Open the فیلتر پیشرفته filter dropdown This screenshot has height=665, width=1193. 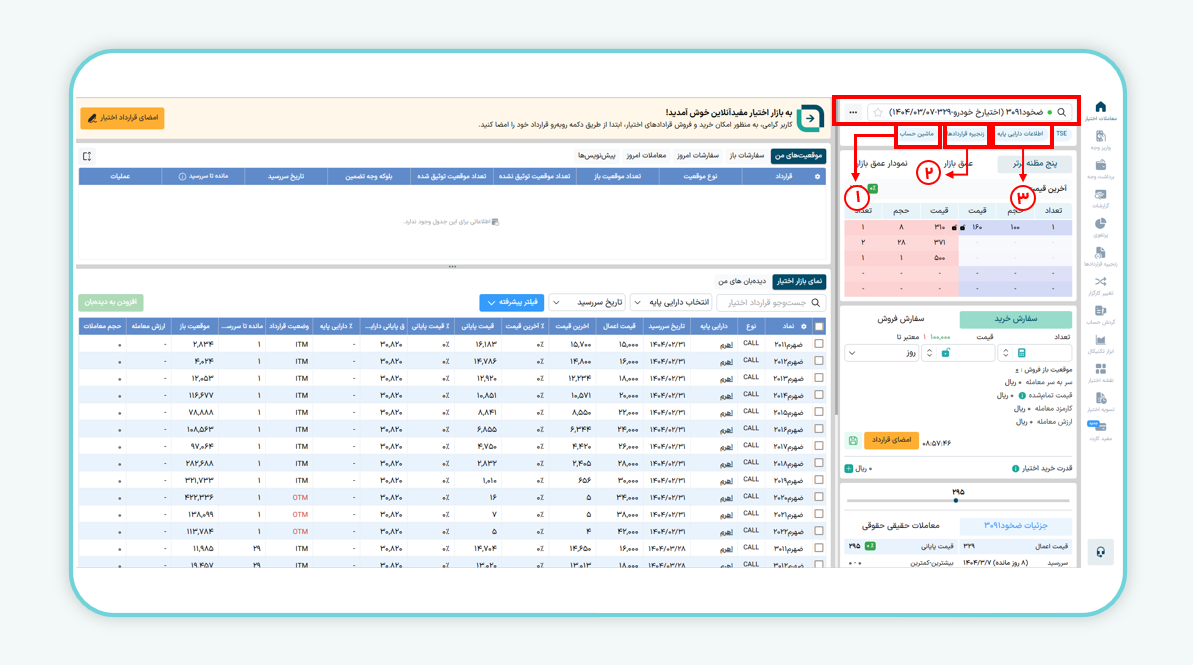pyautogui.click(x=512, y=302)
